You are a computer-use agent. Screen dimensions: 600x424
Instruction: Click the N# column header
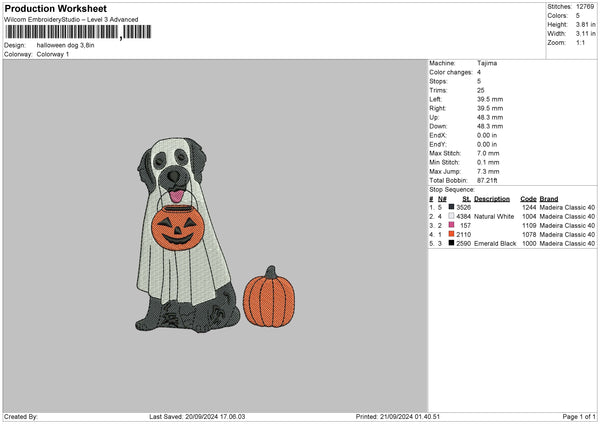click(442, 199)
